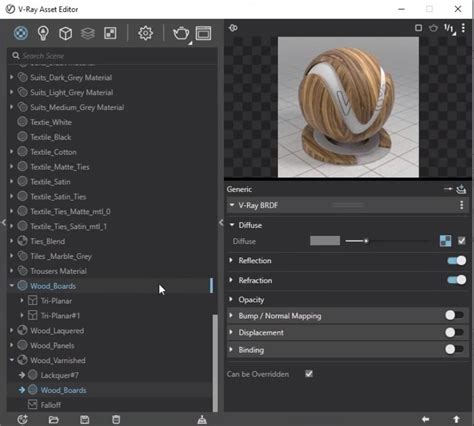Click the preview render teapot icon
Image resolution: width=474 pixels, height=426 pixels.
coord(433,28)
